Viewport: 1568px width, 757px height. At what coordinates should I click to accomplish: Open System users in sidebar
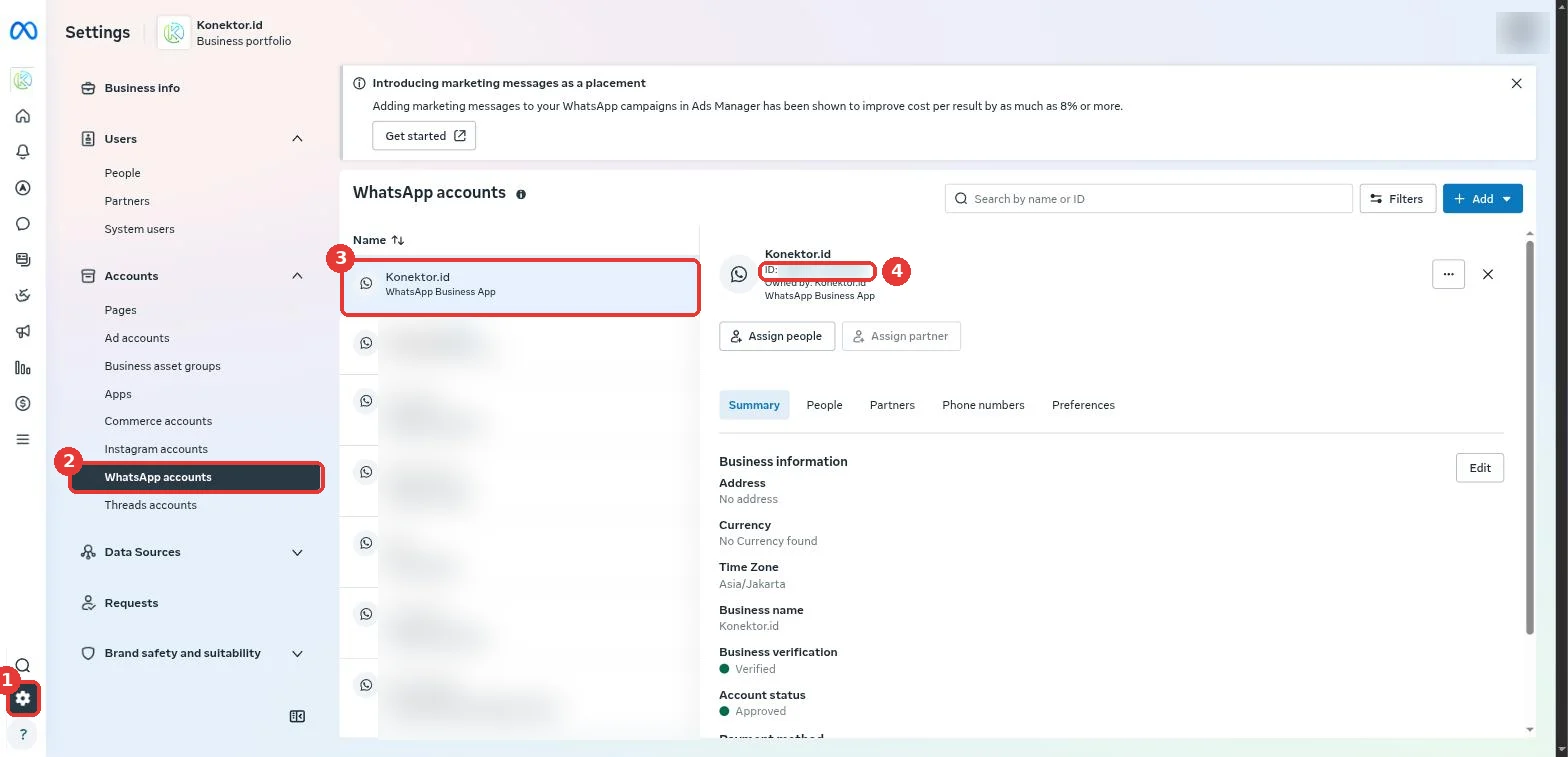point(139,229)
